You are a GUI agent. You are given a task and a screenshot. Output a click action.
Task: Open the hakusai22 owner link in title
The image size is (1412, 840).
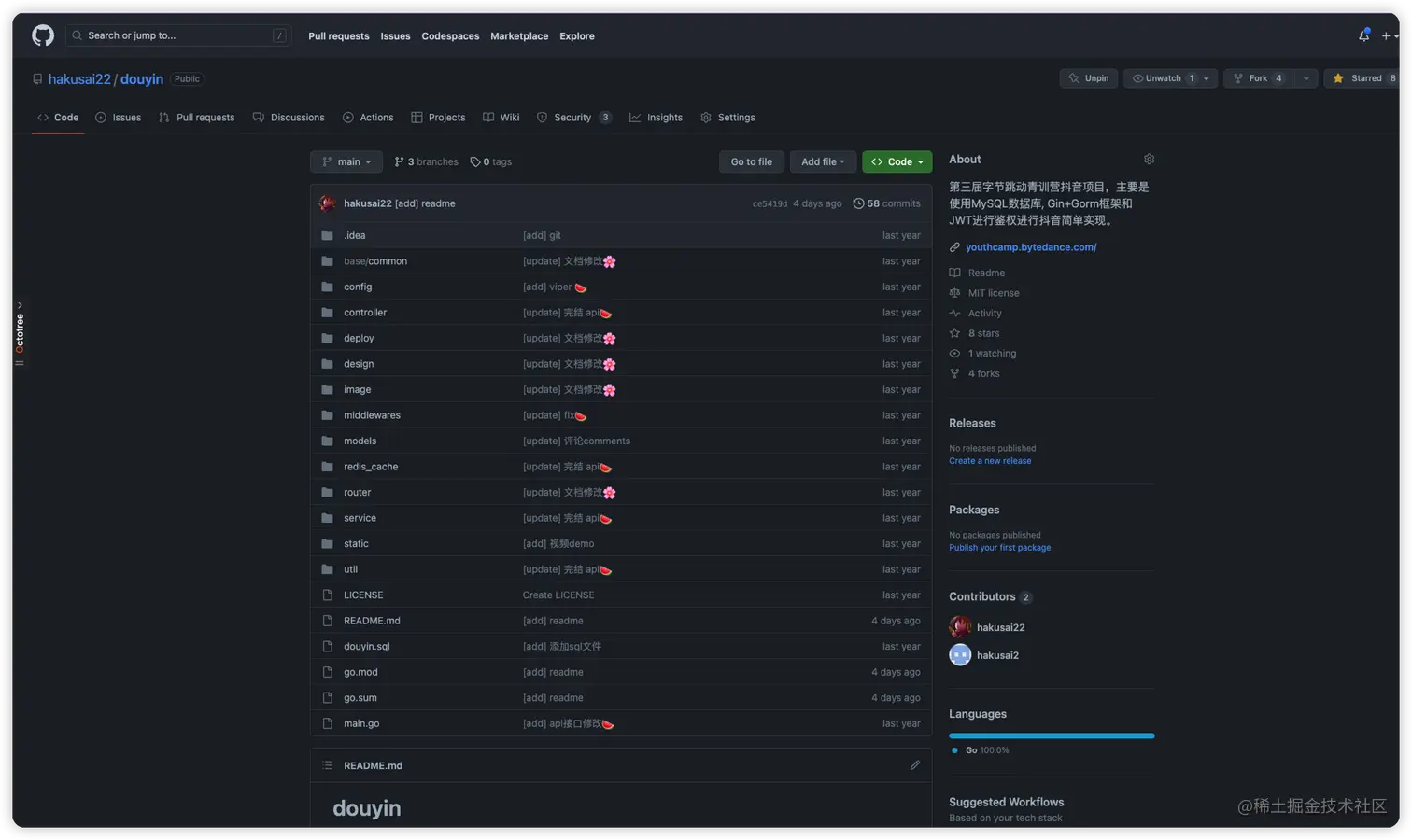79,79
